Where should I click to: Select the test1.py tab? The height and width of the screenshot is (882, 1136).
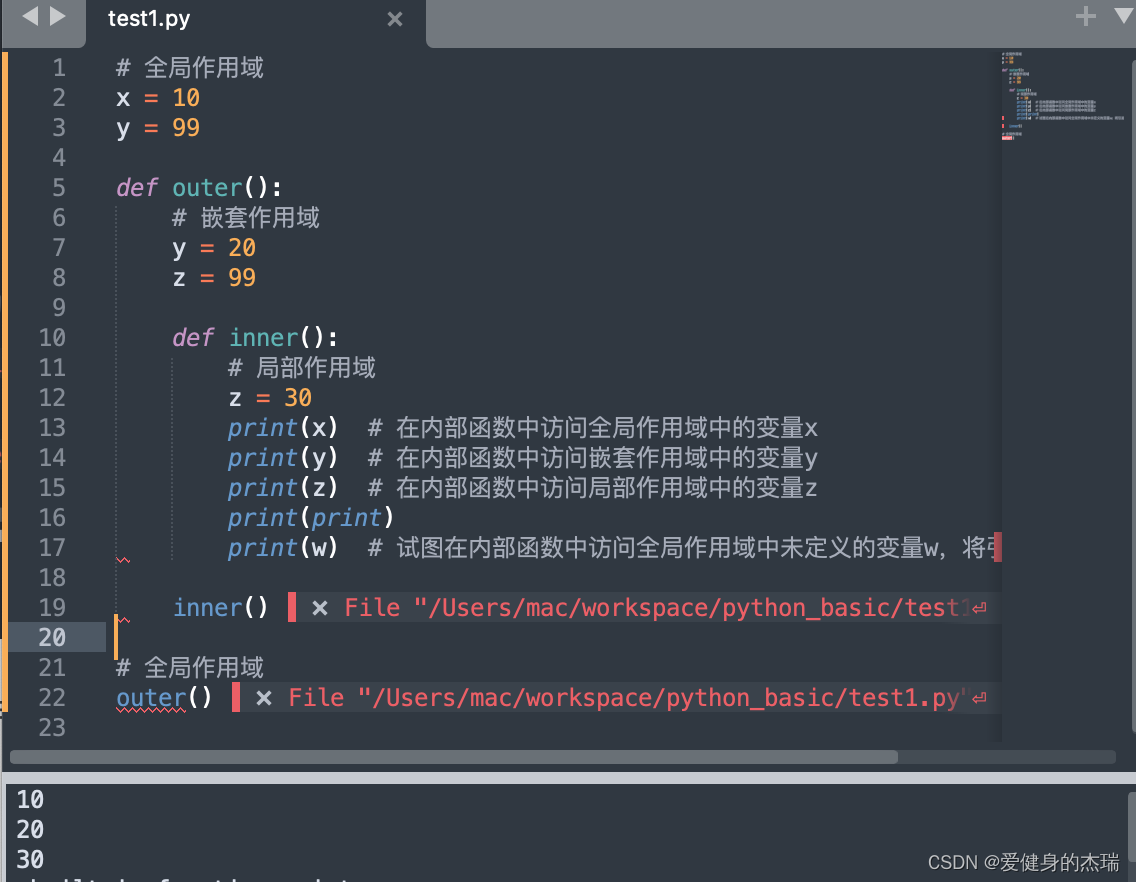click(x=150, y=18)
